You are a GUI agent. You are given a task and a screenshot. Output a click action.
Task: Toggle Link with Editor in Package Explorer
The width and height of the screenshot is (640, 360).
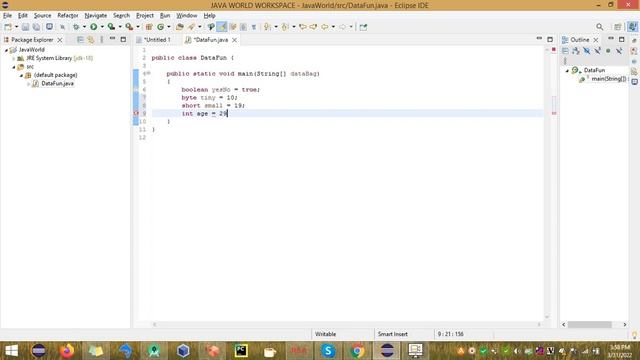coord(91,40)
